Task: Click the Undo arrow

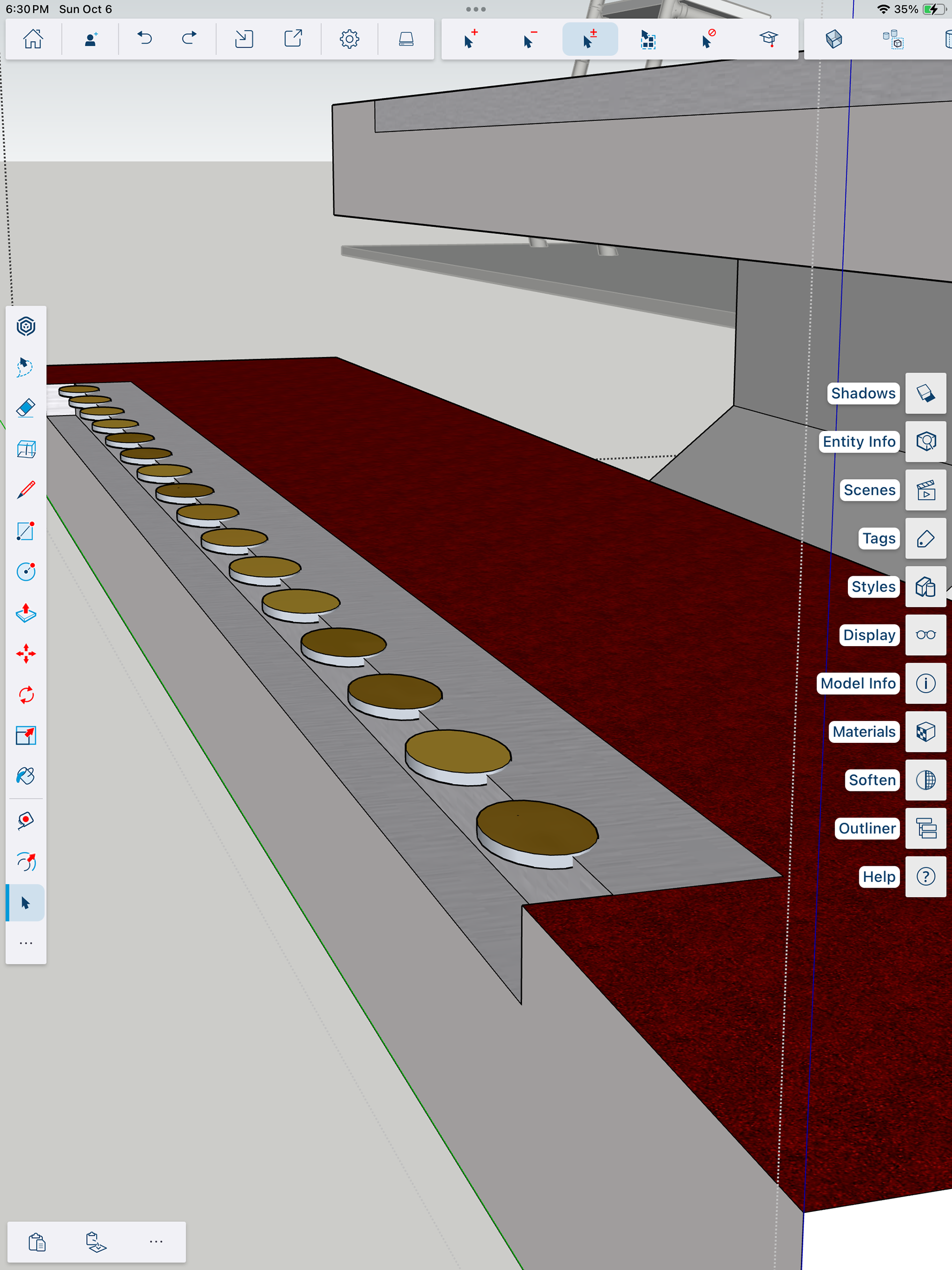Action: 145,39
